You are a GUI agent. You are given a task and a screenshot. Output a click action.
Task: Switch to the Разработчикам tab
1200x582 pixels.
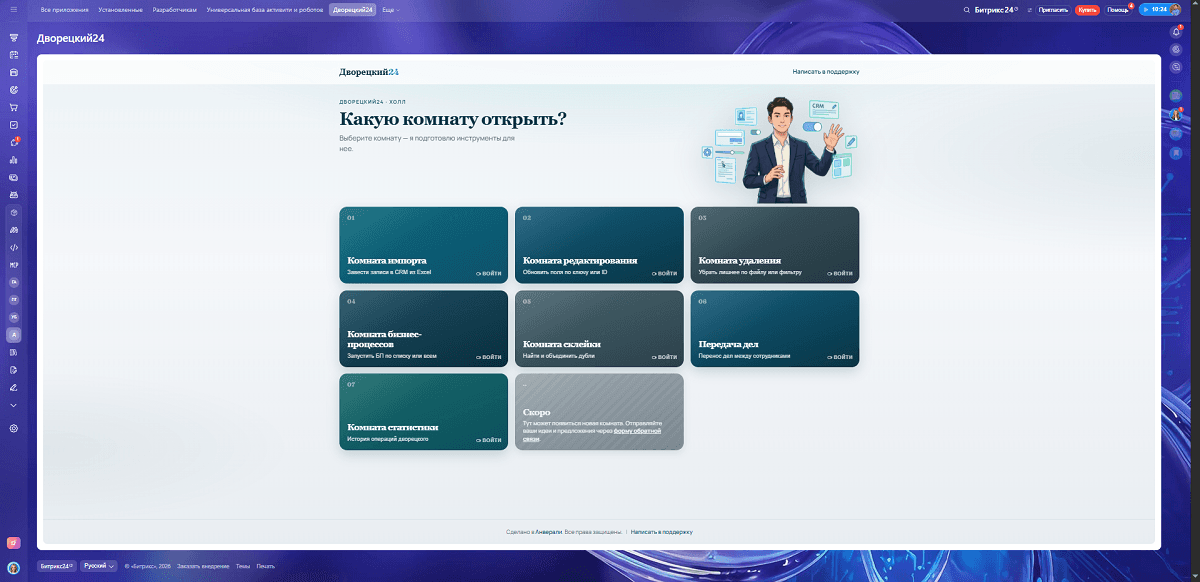(175, 10)
